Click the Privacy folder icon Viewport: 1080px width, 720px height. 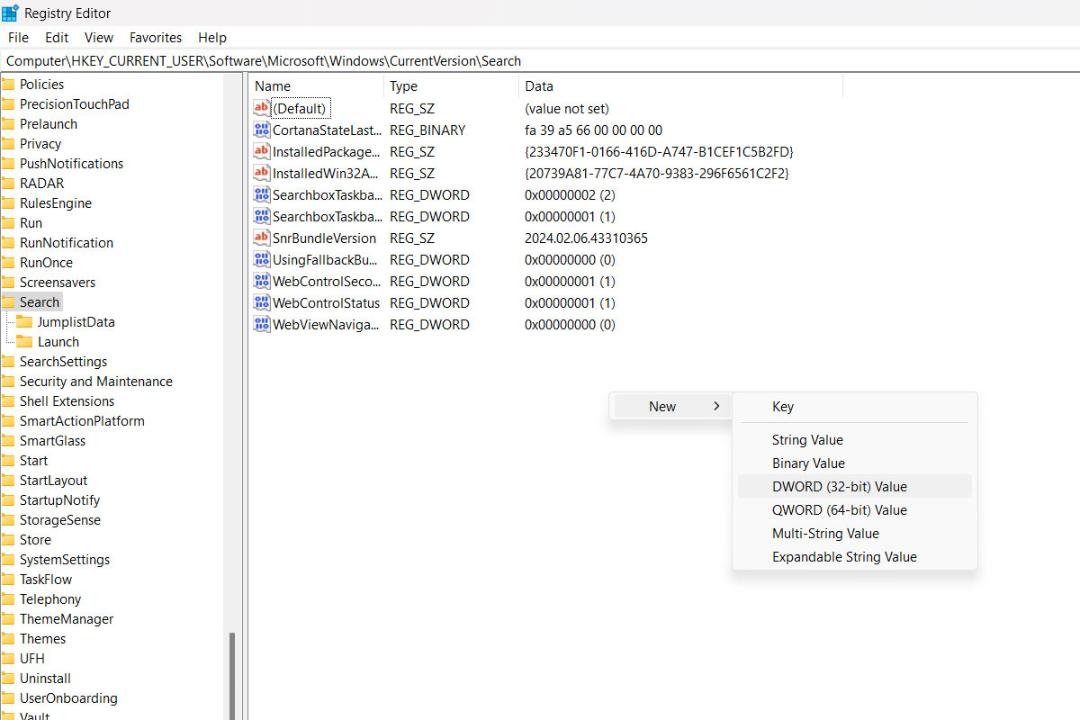pyautogui.click(x=8, y=143)
